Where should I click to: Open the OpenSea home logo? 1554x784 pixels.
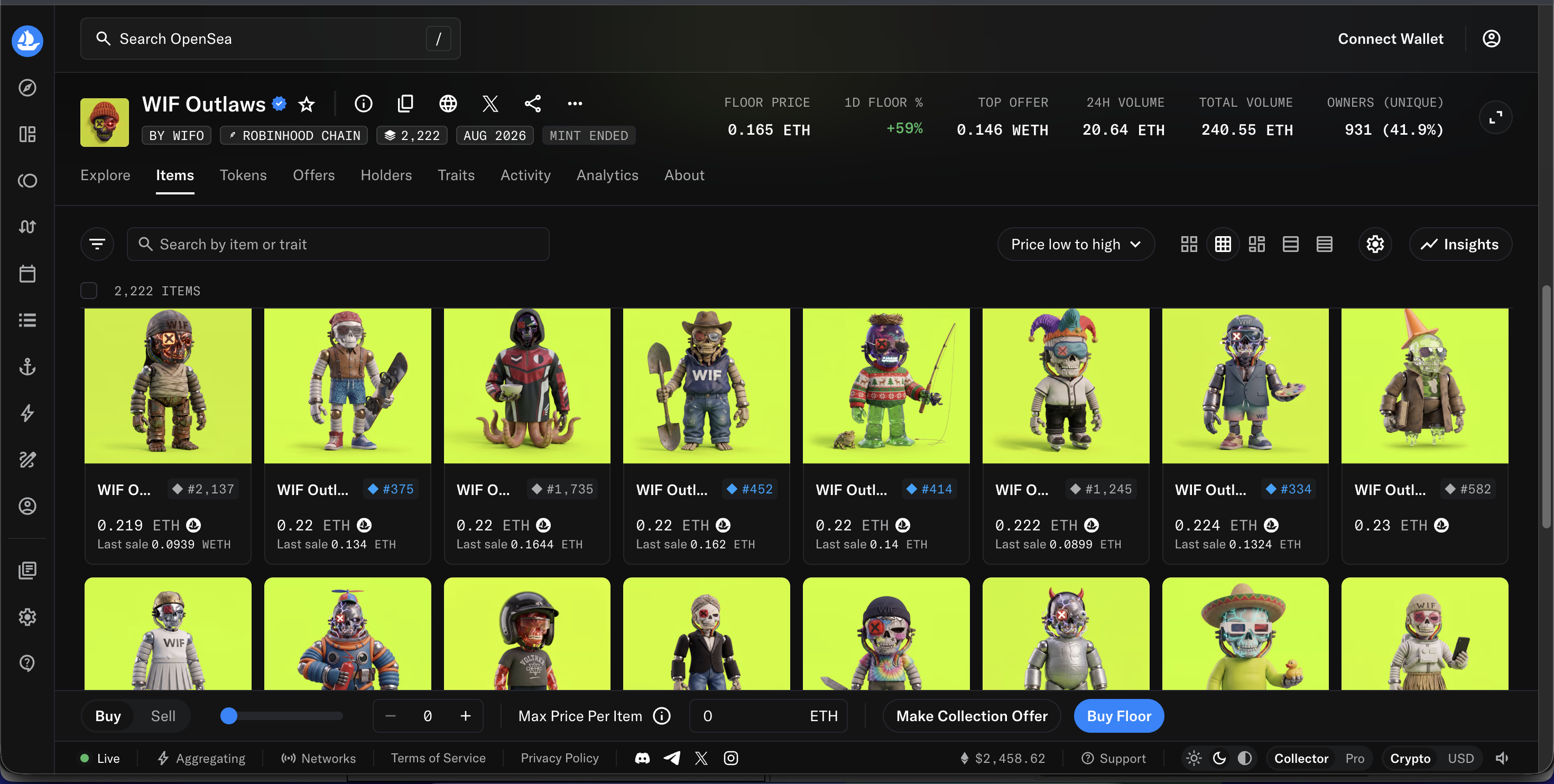click(27, 40)
